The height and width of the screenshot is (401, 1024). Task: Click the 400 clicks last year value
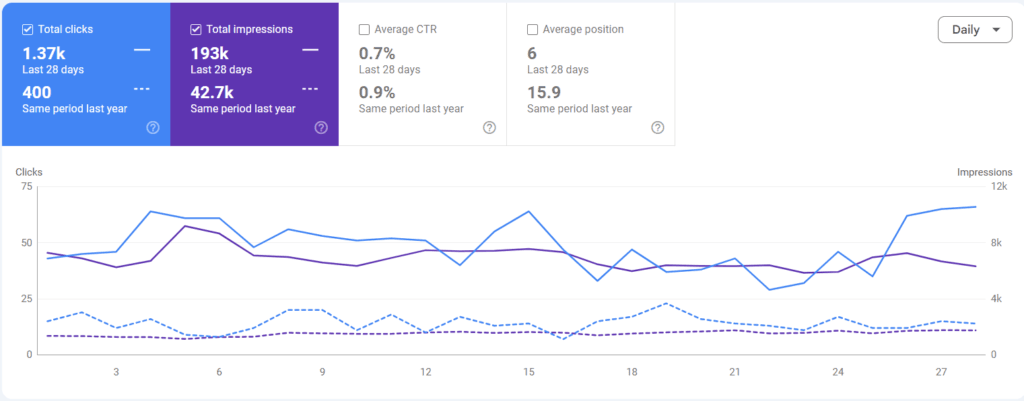(x=37, y=93)
